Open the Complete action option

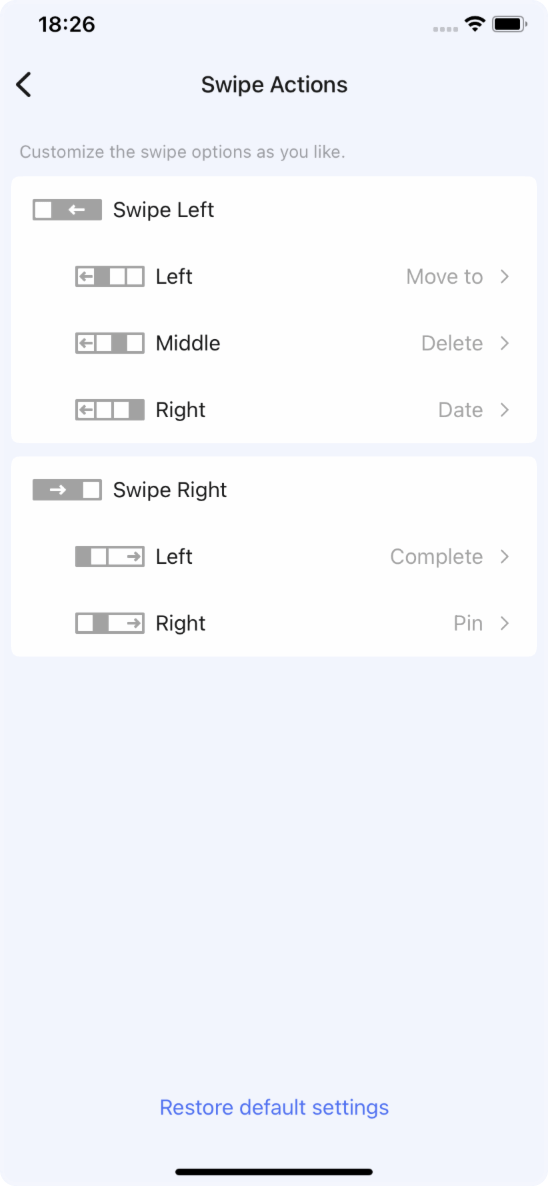pos(436,557)
